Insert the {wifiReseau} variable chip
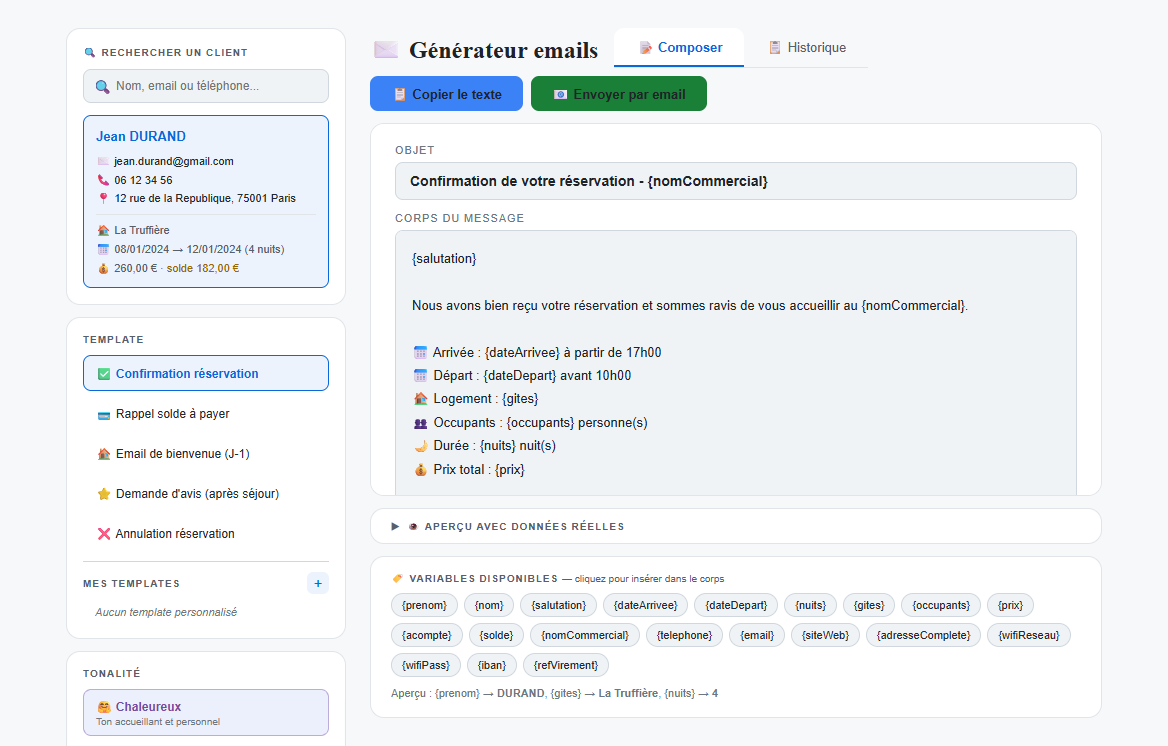 1029,635
